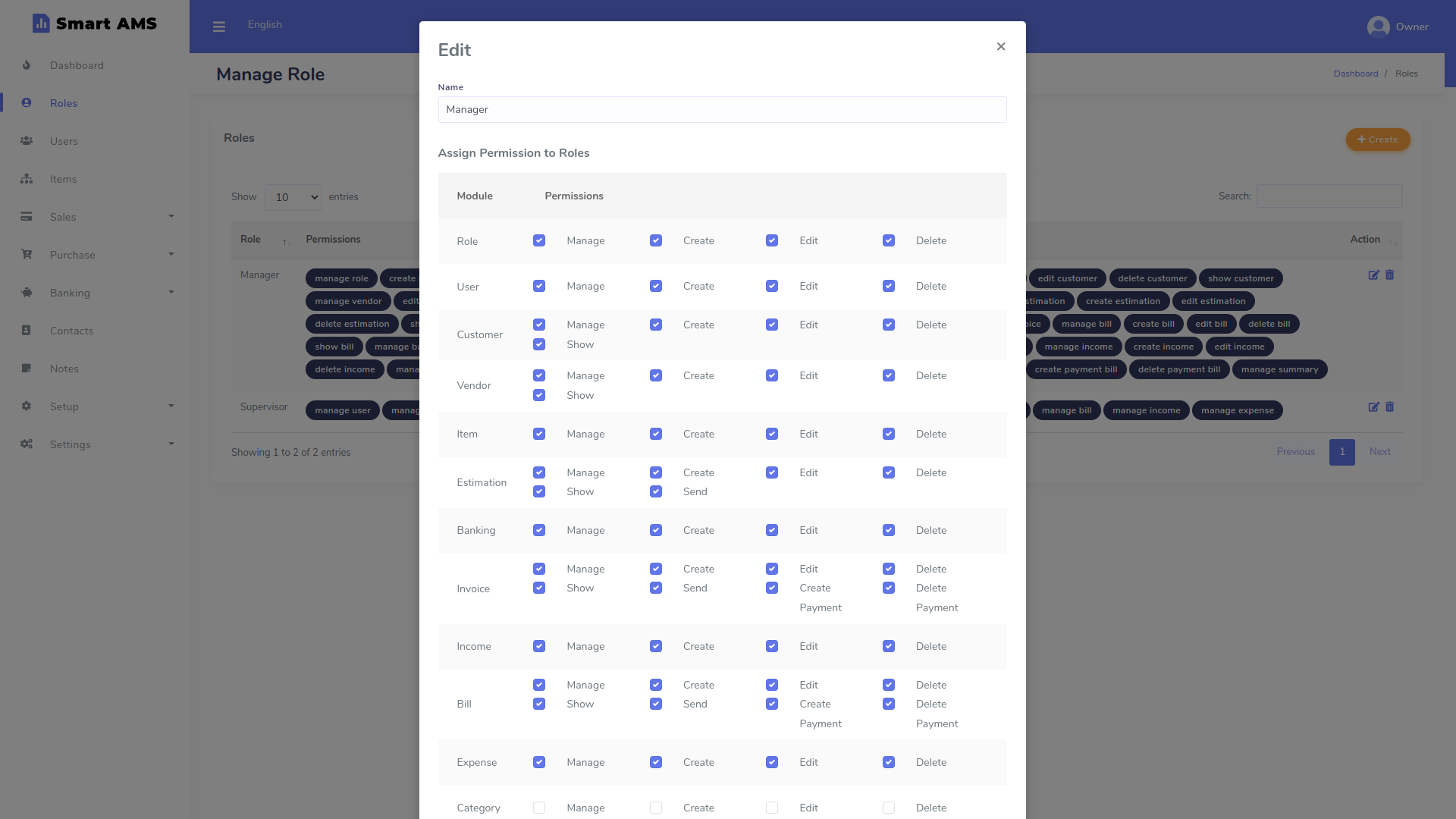Click the edit icon for Manager role
Image resolution: width=1456 pixels, height=819 pixels.
pyautogui.click(x=1373, y=275)
